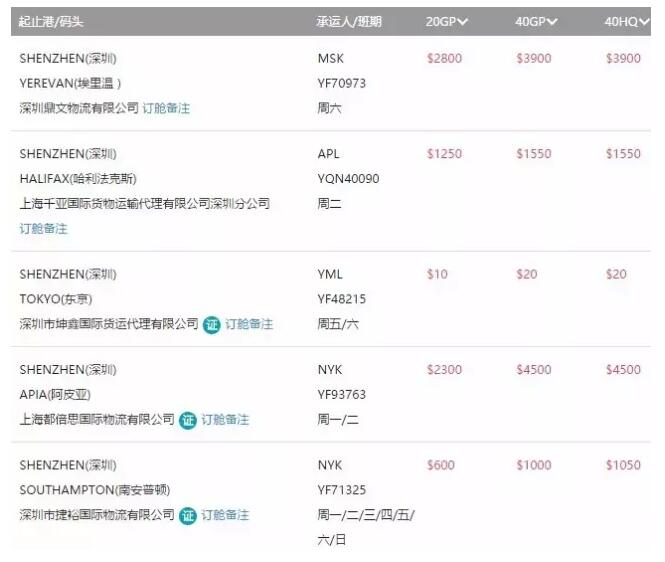The height and width of the screenshot is (562, 665).
Task: Click company 深圳市捷裕国际物流有限公司
Action: pos(97,515)
